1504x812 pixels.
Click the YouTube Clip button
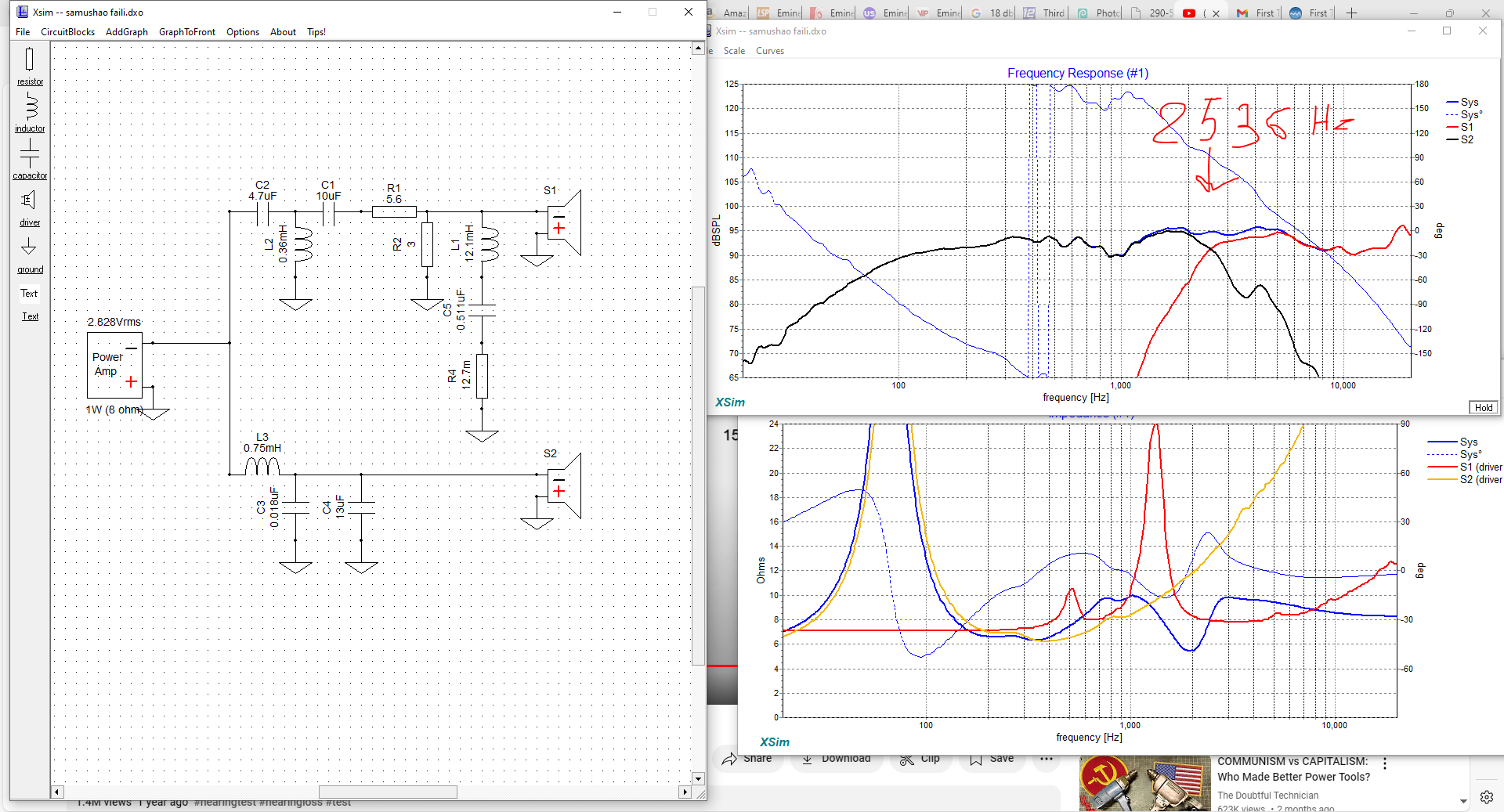[920, 759]
